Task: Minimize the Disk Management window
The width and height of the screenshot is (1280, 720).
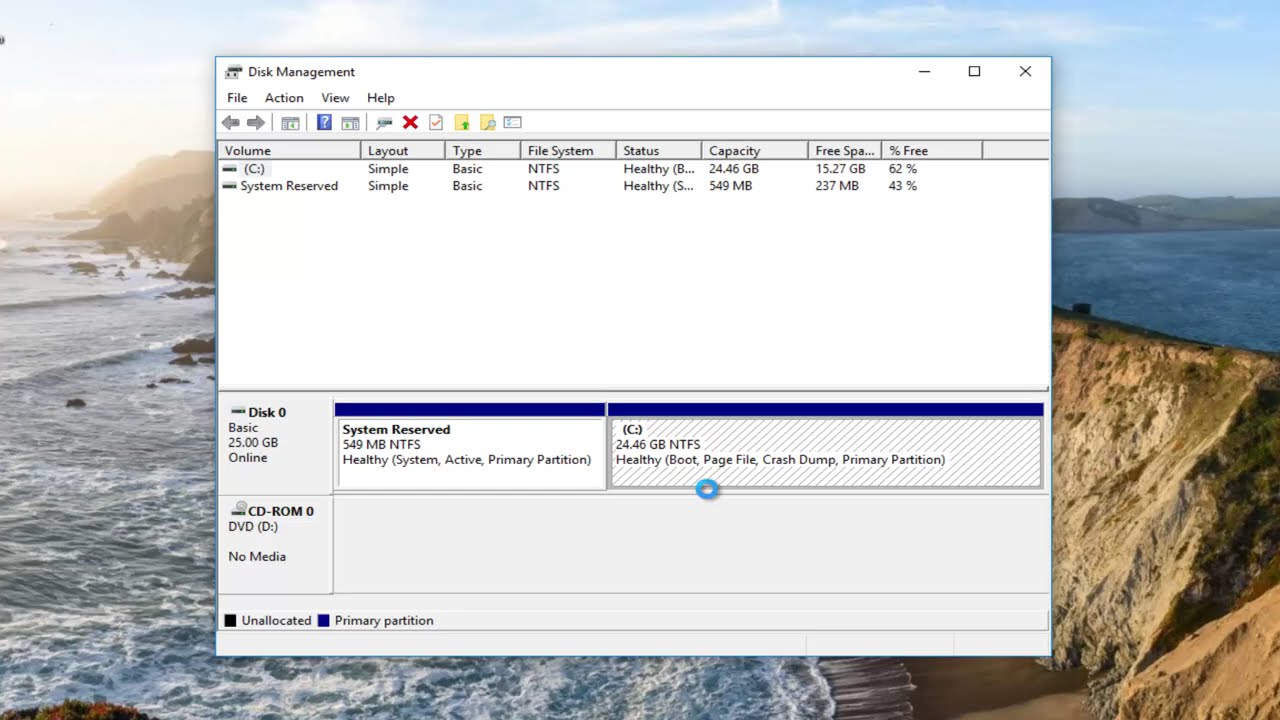Action: [924, 72]
